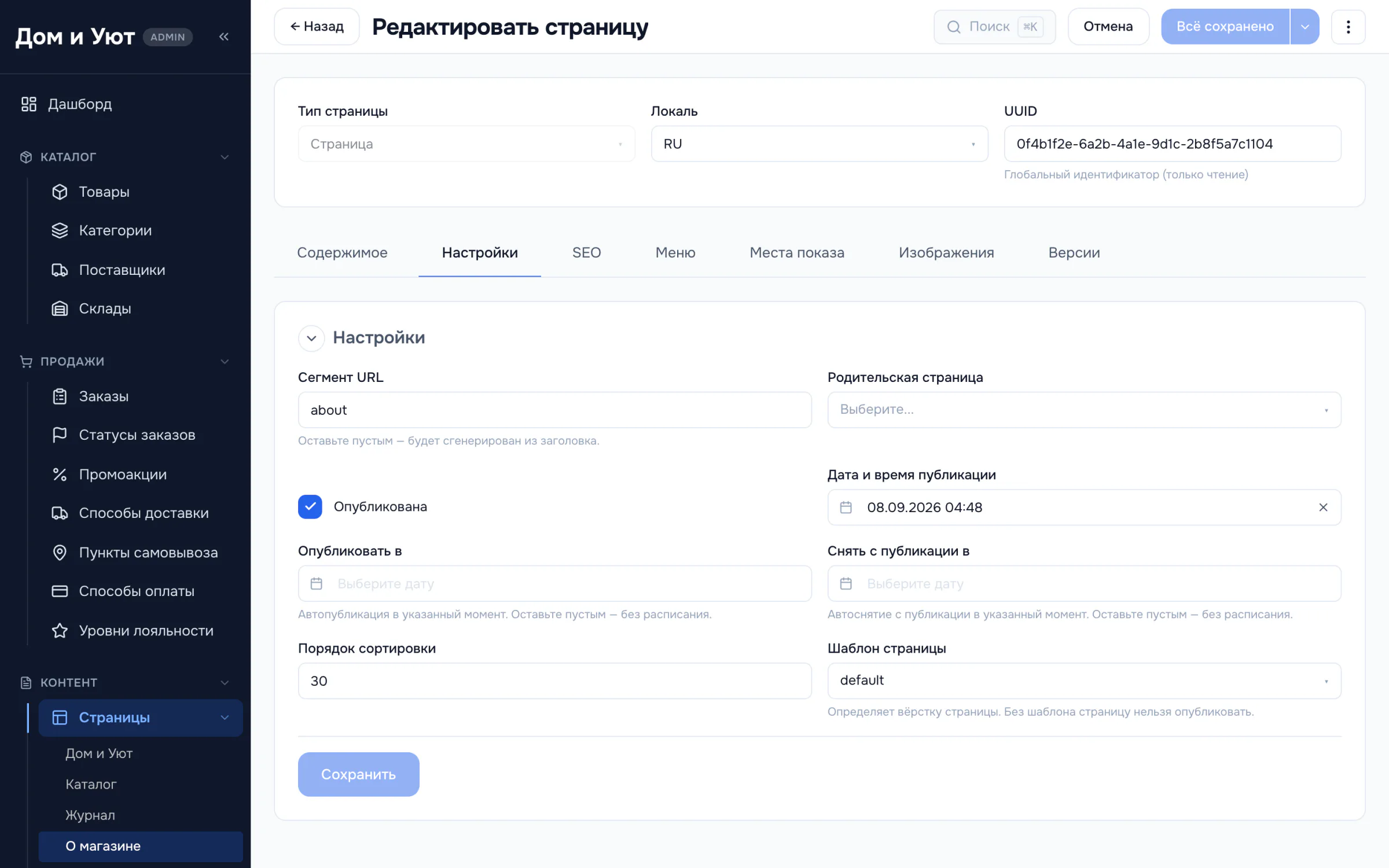Collapse the Настройки section chevron
This screenshot has height=868, width=1389.
[311, 338]
